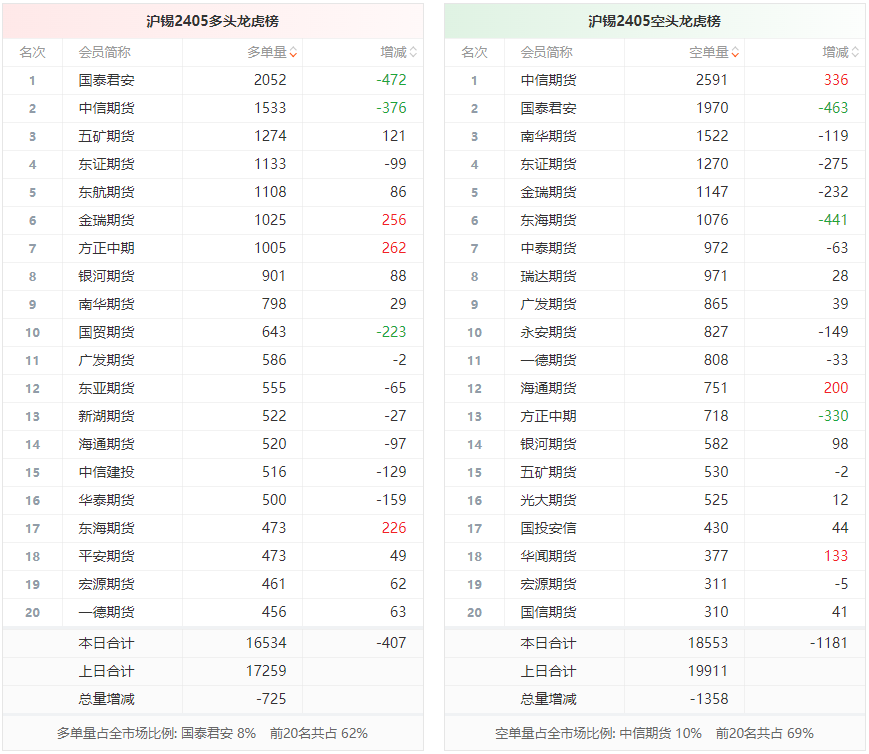Select 金瑞期货 in the long ranking
Image resolution: width=869 pixels, height=754 pixels.
pyautogui.click(x=106, y=220)
